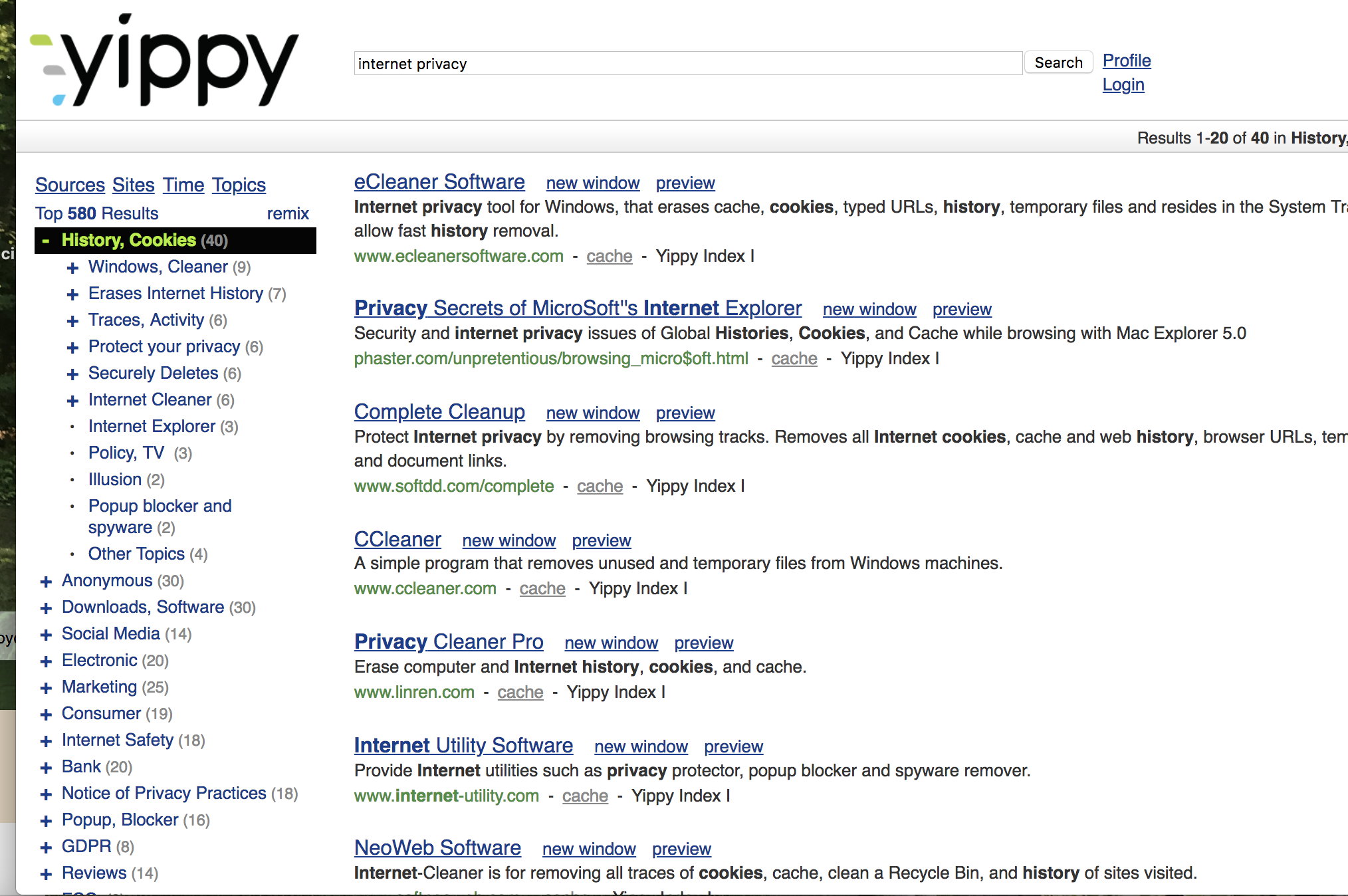Expand the Windows, Cleaner subtopic

pyautogui.click(x=72, y=268)
